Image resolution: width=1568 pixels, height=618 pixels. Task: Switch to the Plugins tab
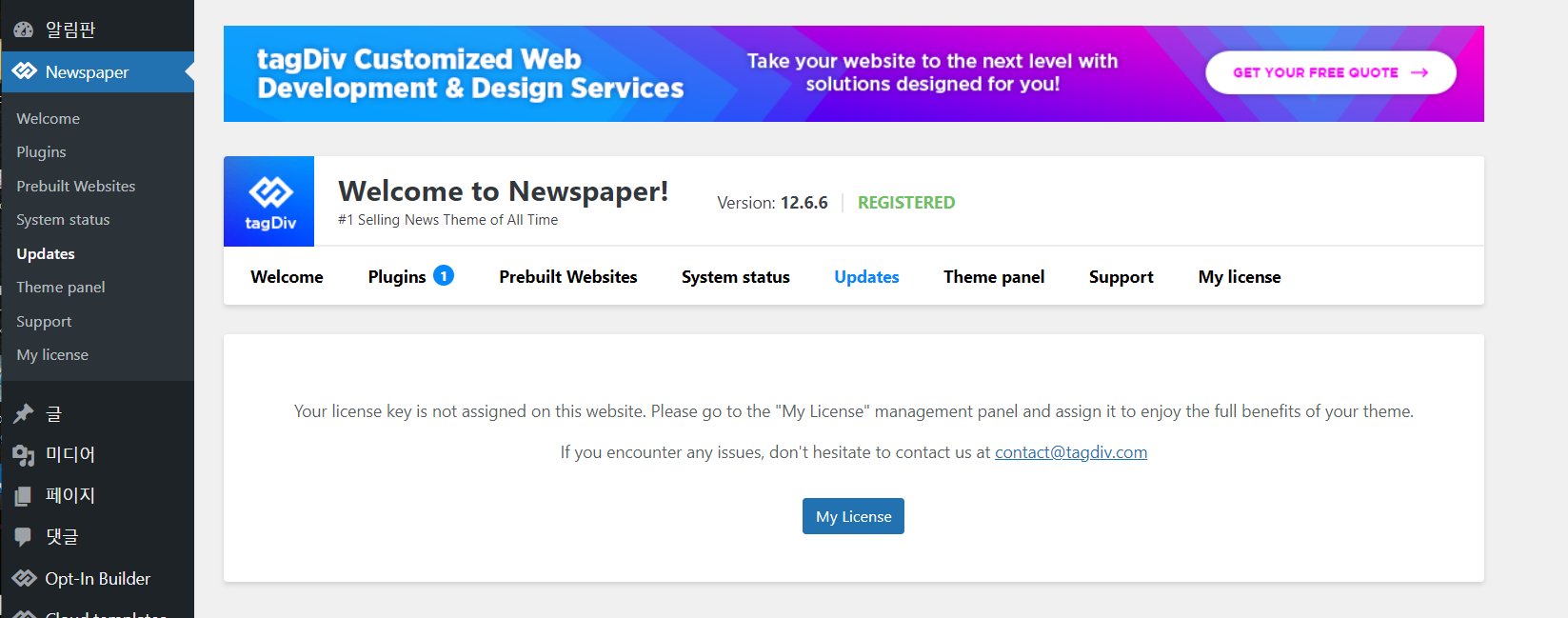tap(397, 276)
